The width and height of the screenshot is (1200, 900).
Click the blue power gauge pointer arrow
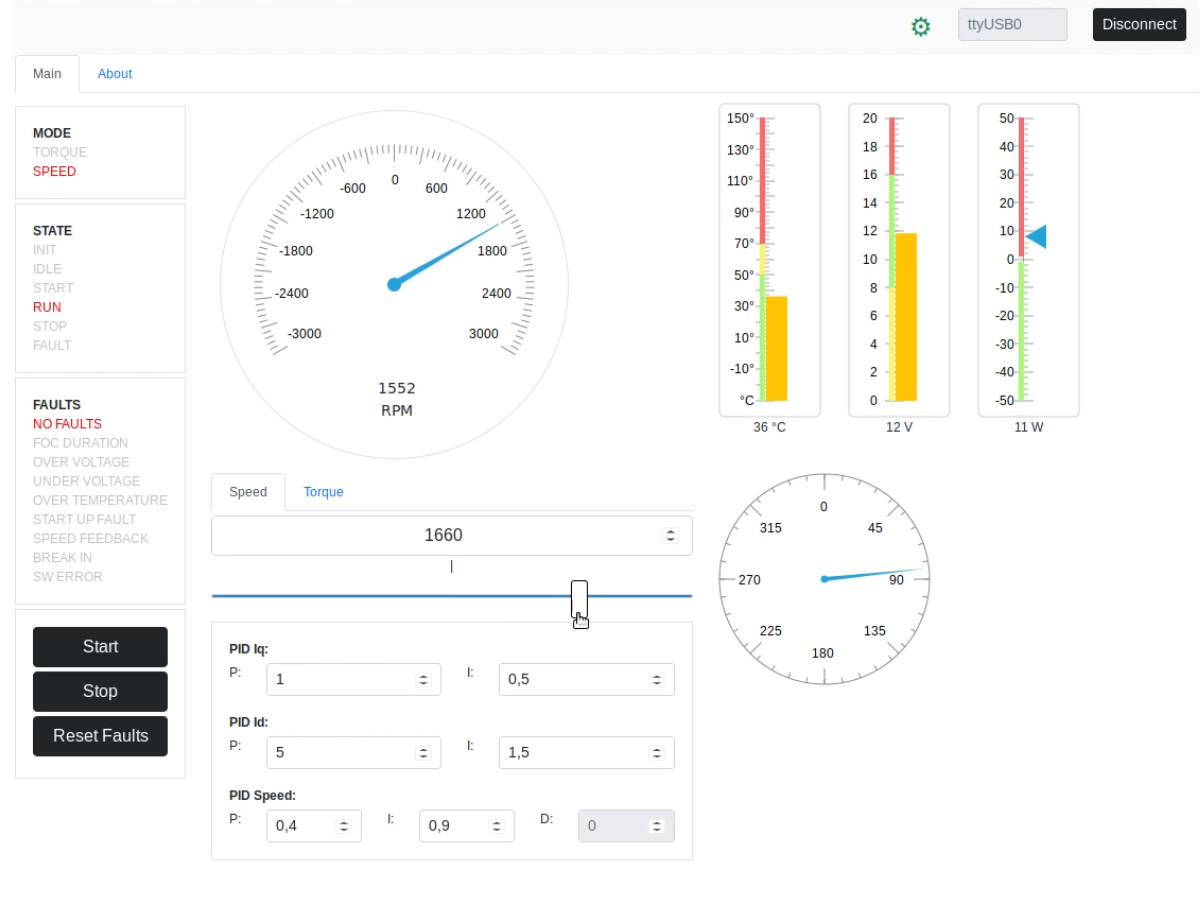tap(1036, 237)
